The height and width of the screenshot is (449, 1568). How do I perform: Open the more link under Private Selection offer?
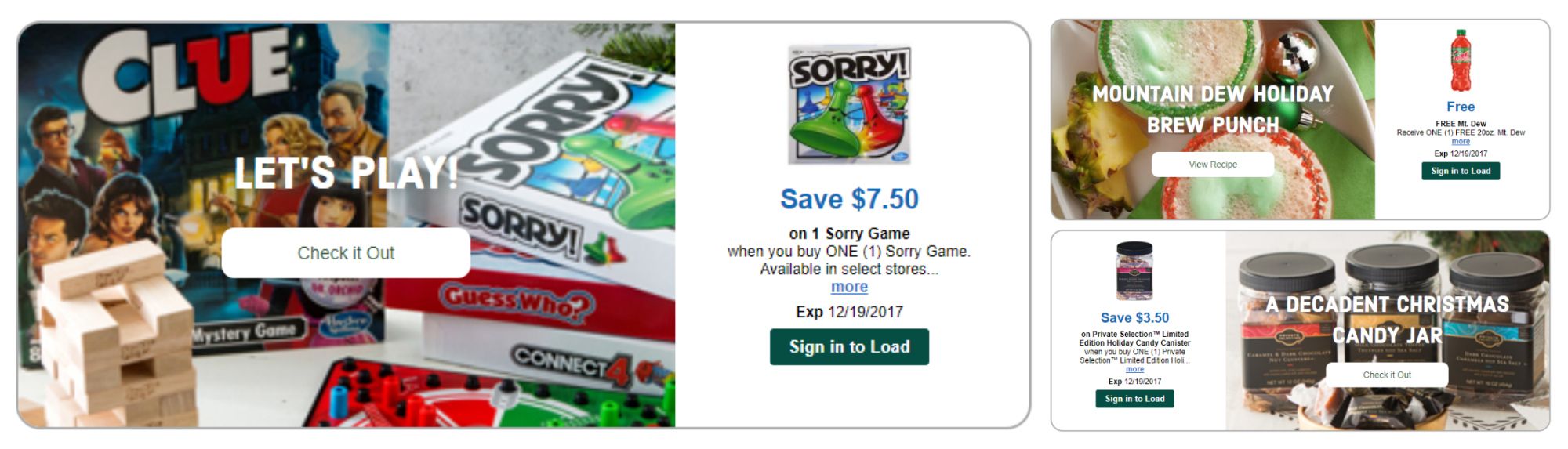pos(1134,369)
